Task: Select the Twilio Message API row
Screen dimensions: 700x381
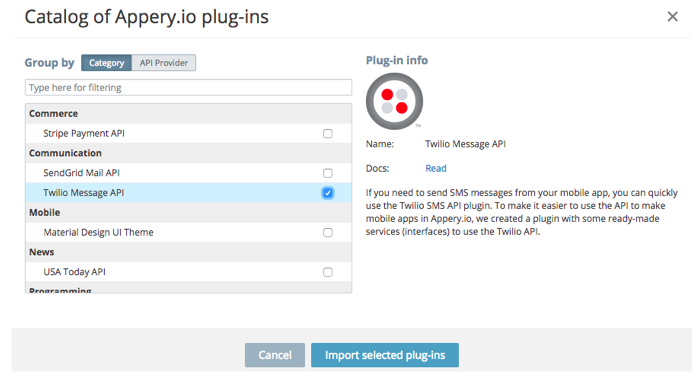Action: coord(188,193)
